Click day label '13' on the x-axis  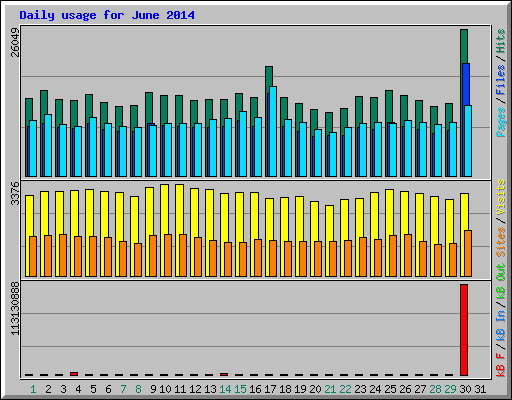click(210, 389)
